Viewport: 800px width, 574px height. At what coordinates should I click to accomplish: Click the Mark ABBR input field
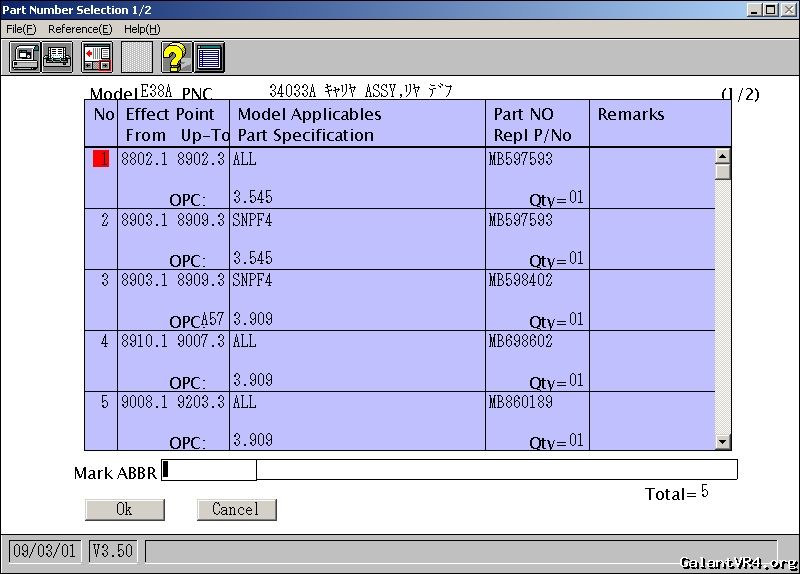click(x=210, y=470)
